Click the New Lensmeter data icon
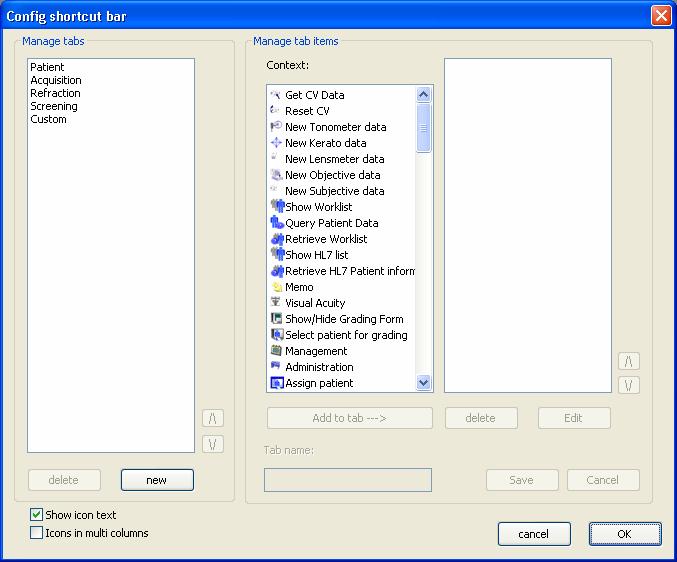This screenshot has height=562, width=677. pos(276,158)
